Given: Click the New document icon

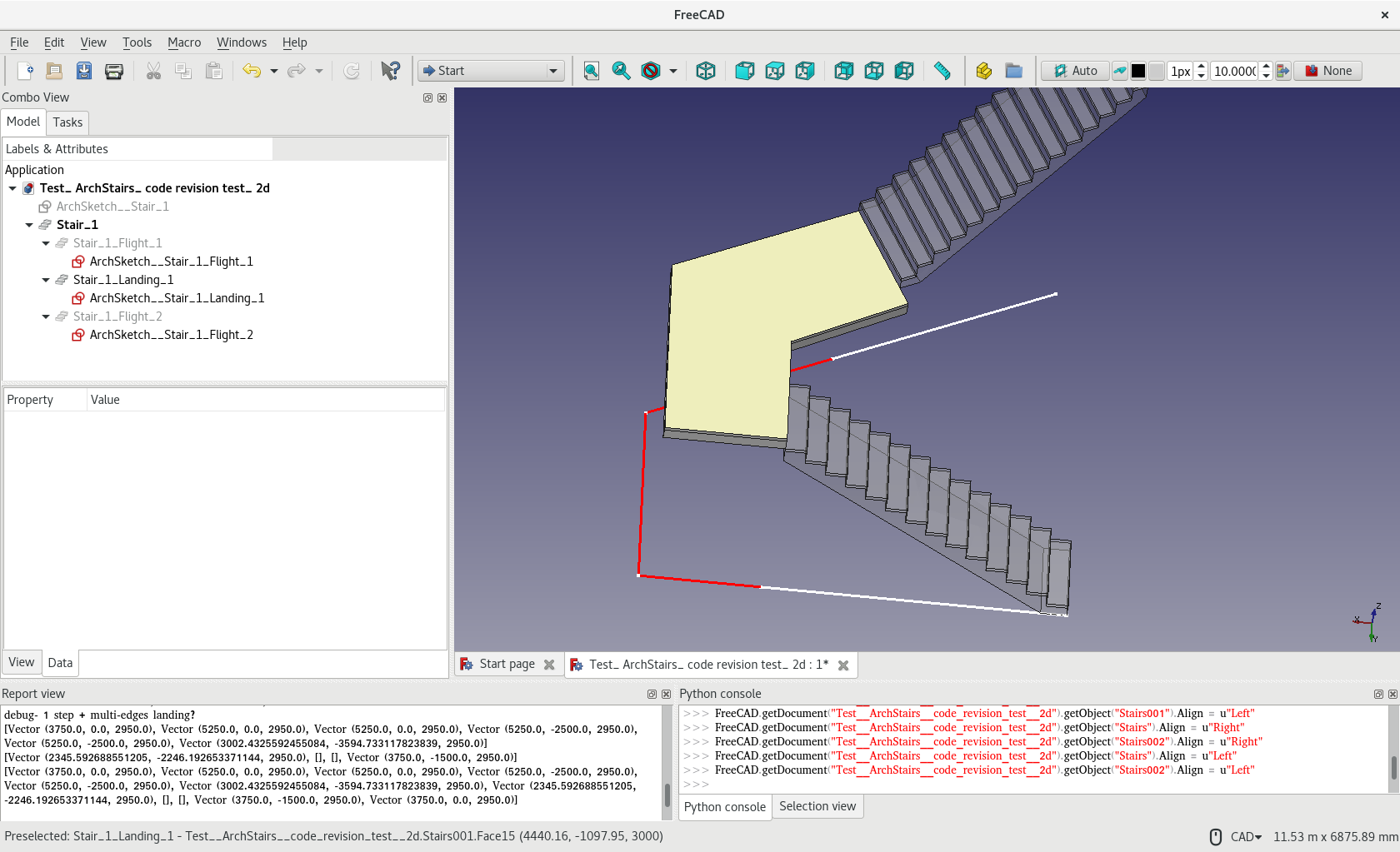Looking at the screenshot, I should [x=25, y=71].
